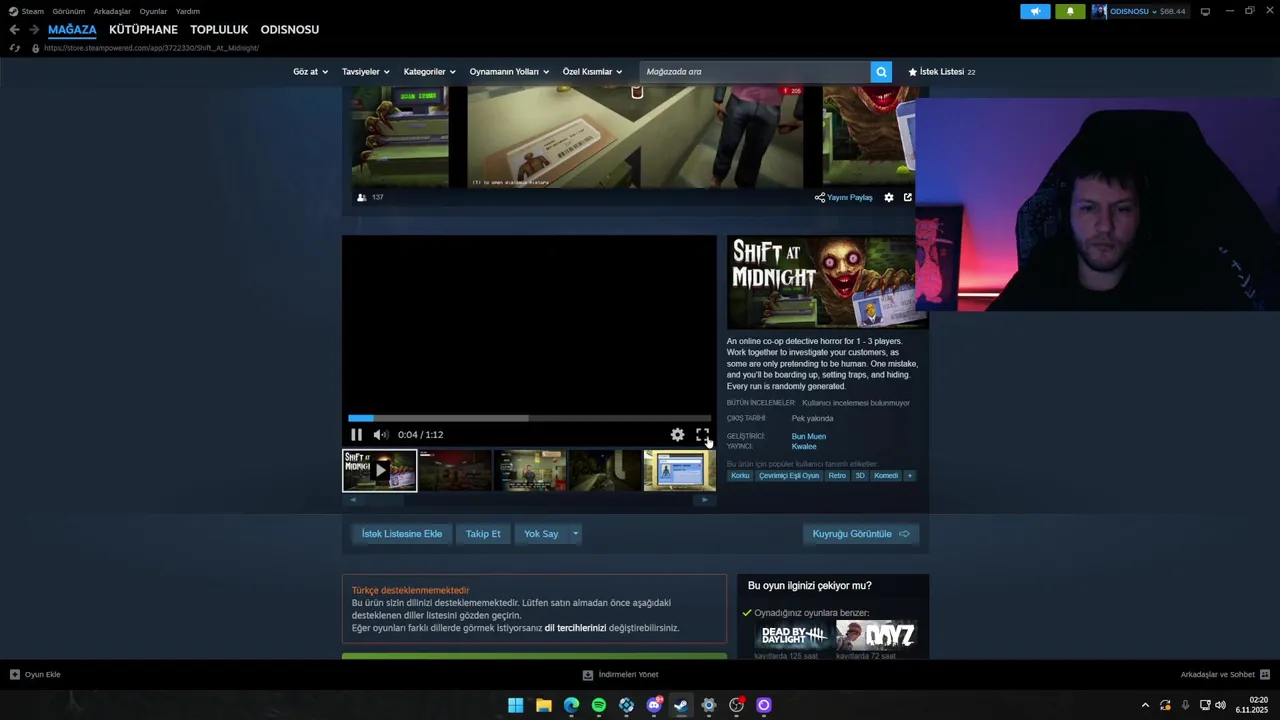
Task: Open the Yok Say dropdown arrow
Action: click(575, 534)
